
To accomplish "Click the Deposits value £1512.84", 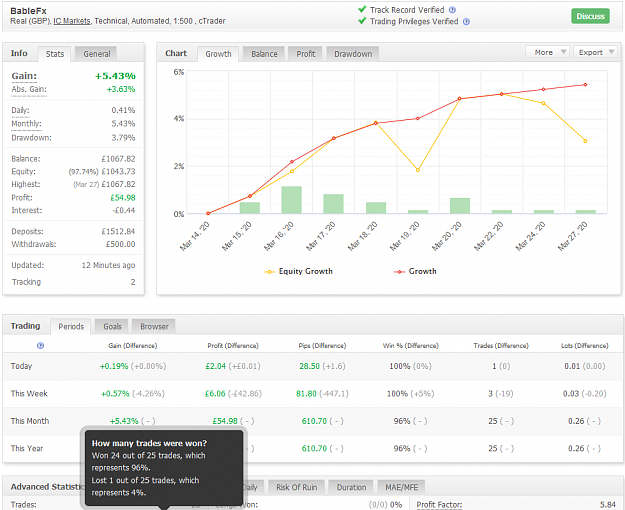I will 118,232.
